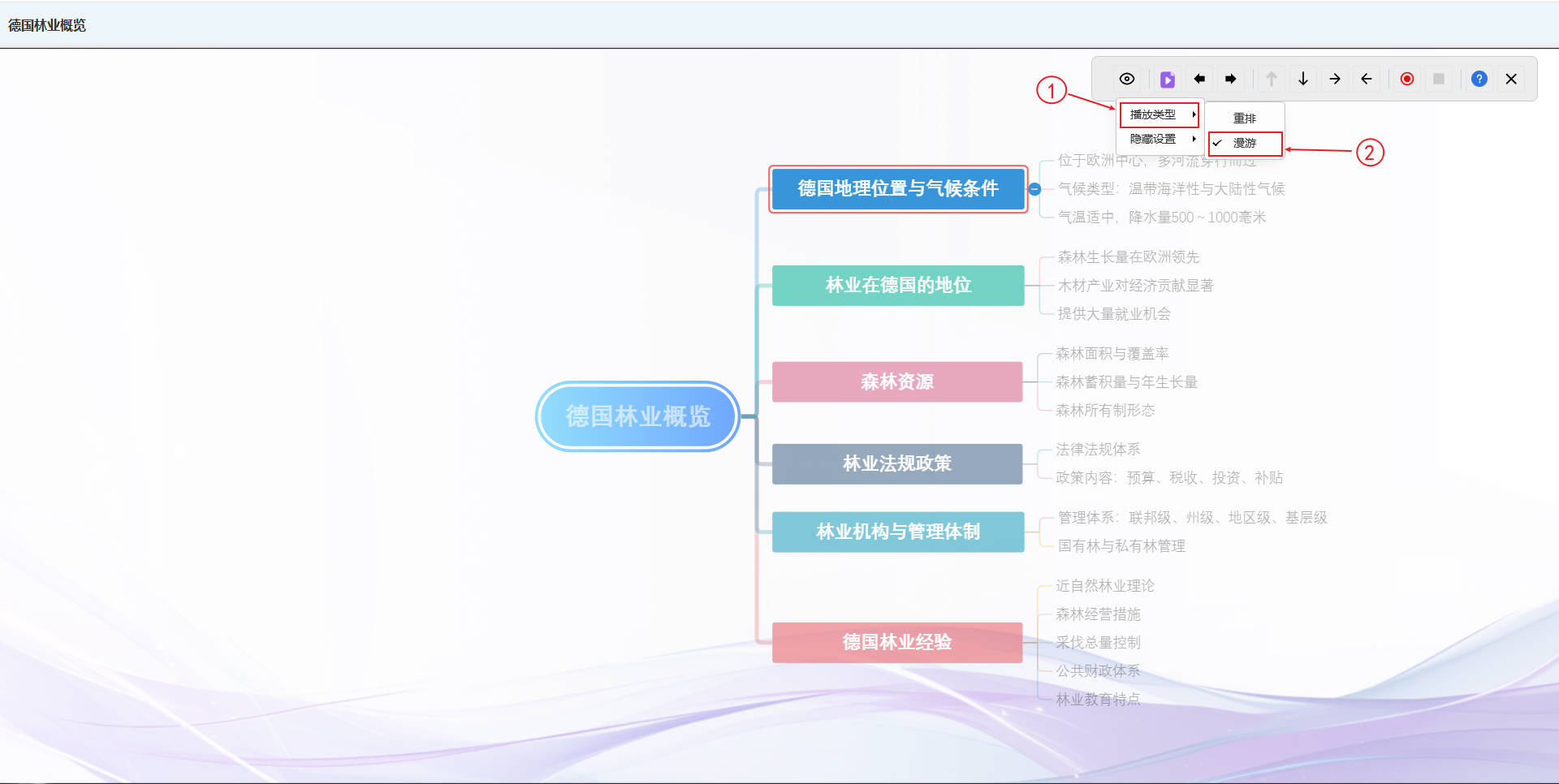
Task: Click the thin down arrow icon
Action: tap(1303, 79)
